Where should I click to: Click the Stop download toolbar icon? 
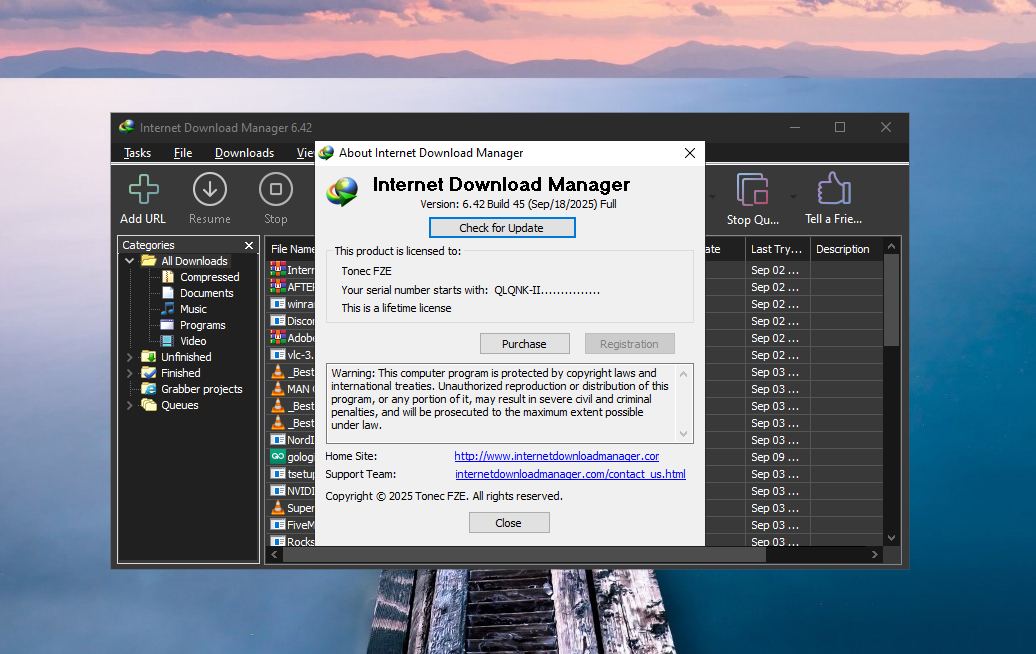coord(276,190)
